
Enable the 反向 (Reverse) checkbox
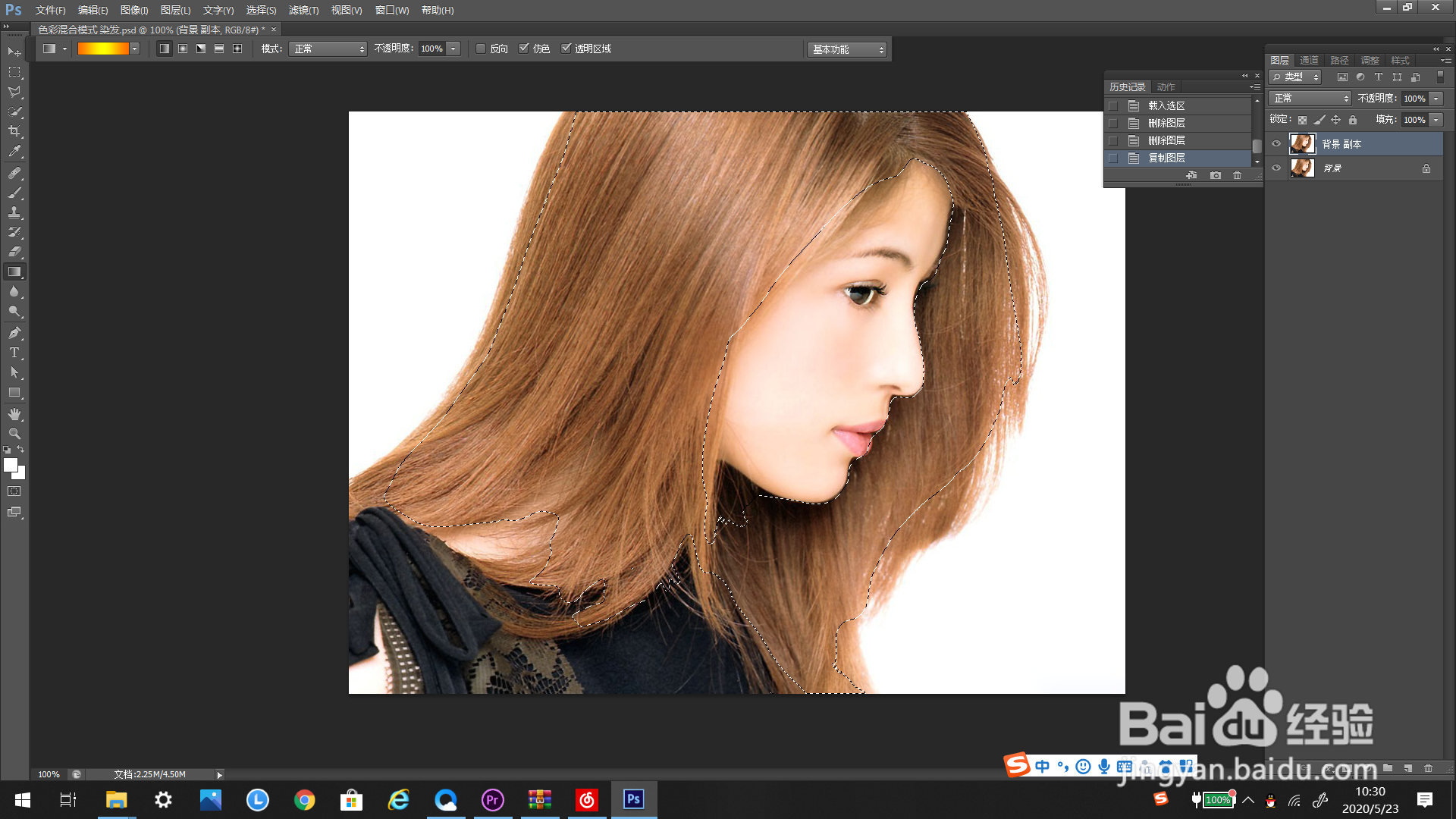(x=481, y=49)
